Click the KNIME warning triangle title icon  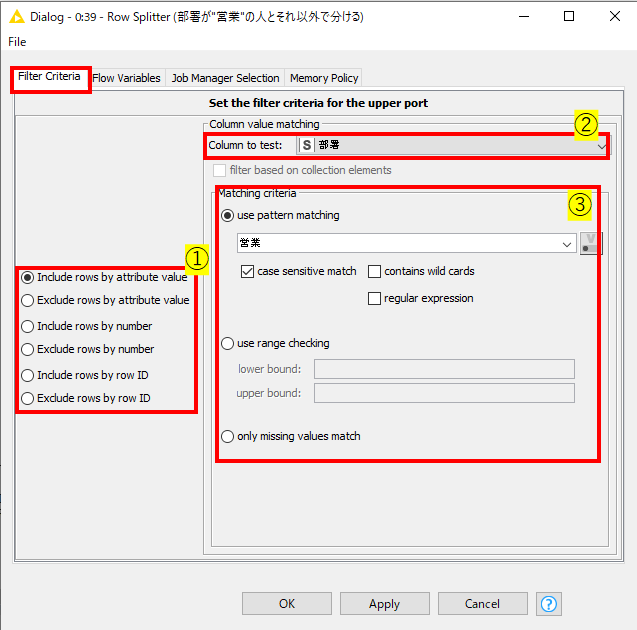point(17,17)
